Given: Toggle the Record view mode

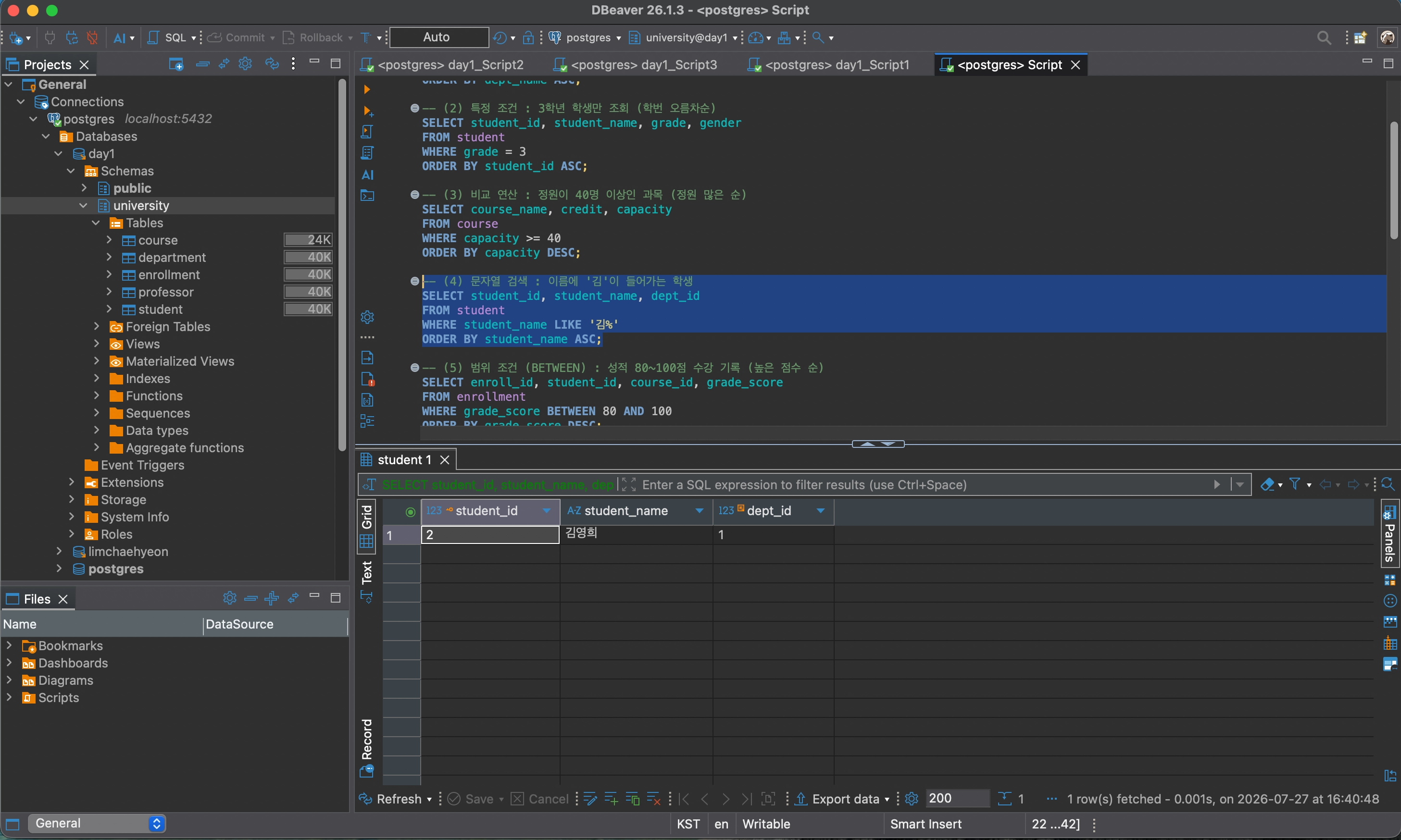Looking at the screenshot, I should (367, 747).
